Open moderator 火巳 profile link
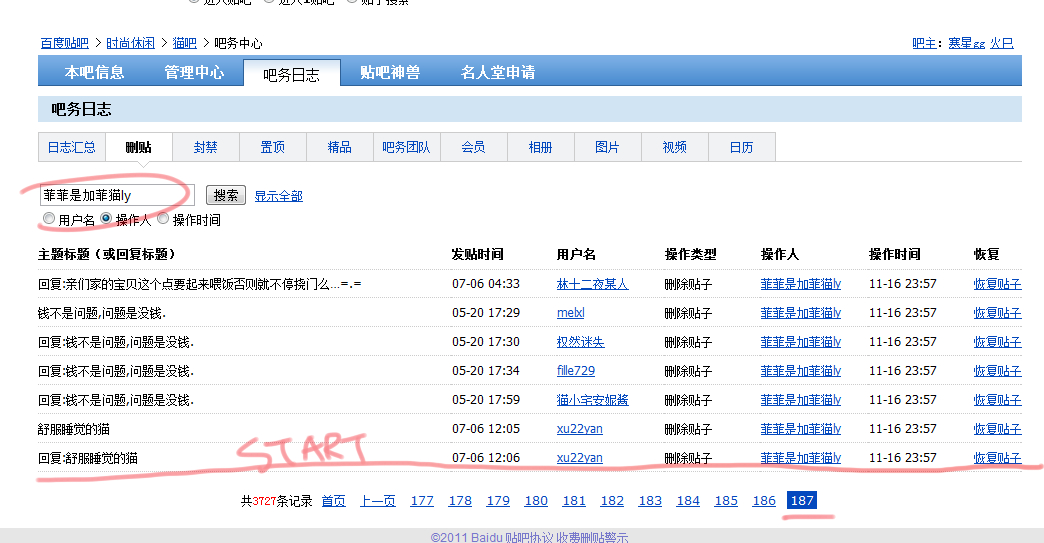 [x=1001, y=43]
